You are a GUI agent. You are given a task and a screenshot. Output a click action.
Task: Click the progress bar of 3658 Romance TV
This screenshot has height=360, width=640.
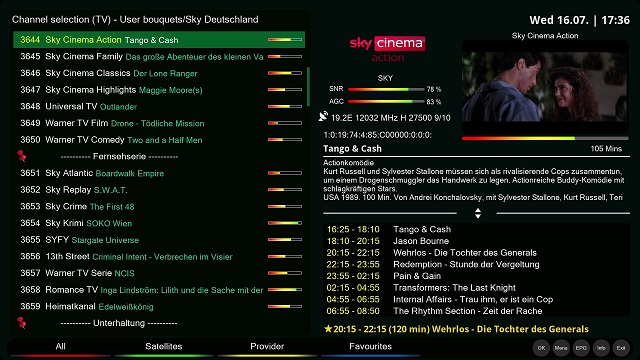285,289
